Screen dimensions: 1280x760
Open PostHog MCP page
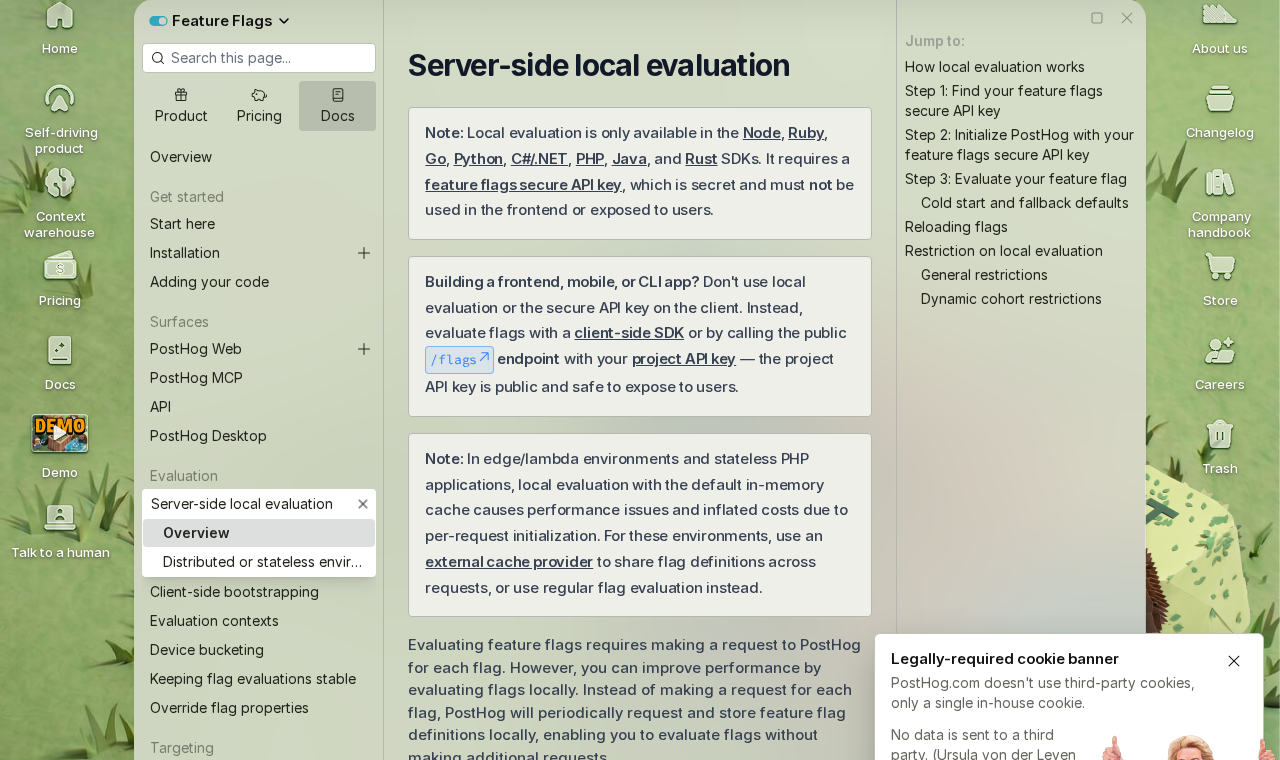click(259, 378)
